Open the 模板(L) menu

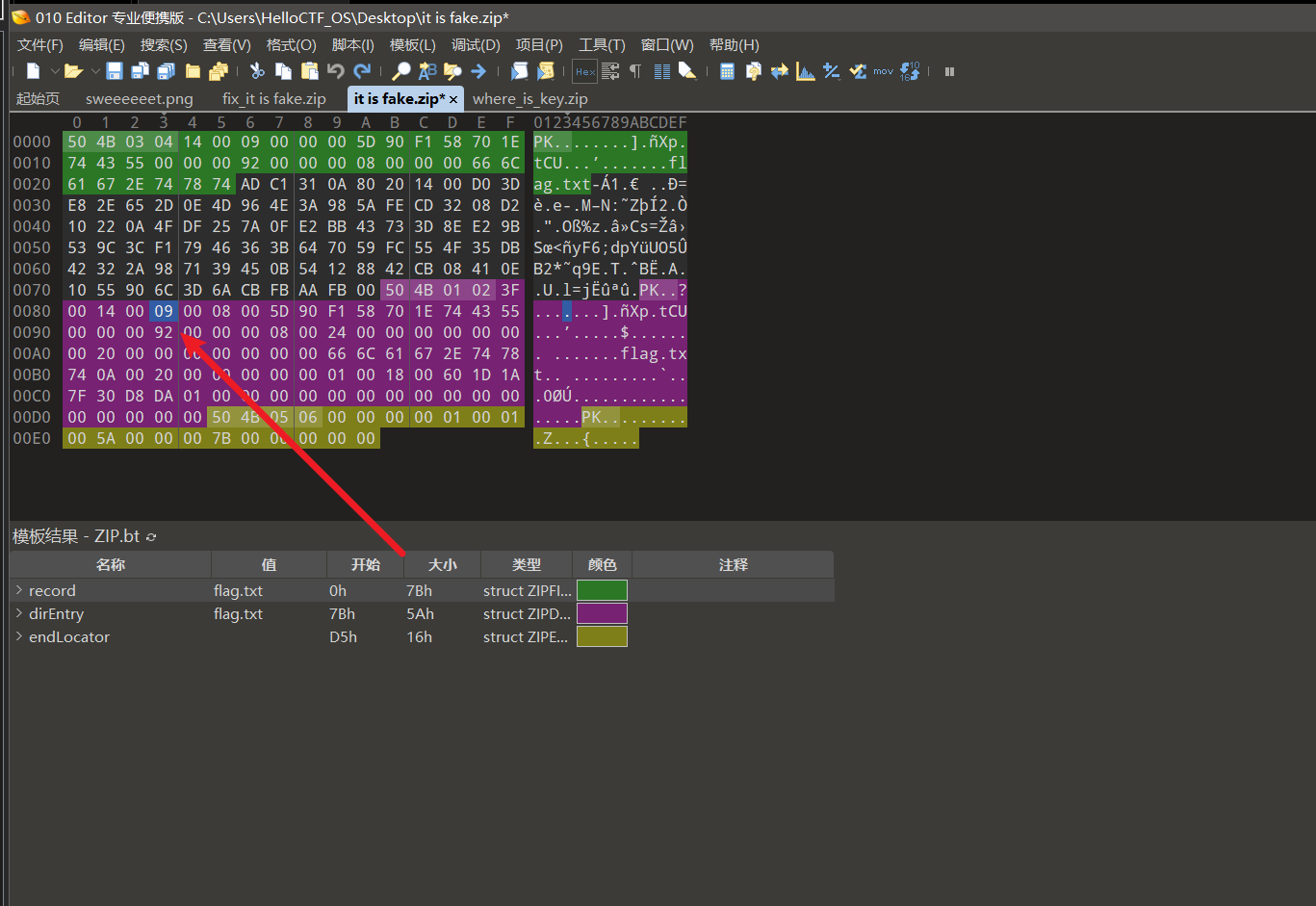(412, 45)
